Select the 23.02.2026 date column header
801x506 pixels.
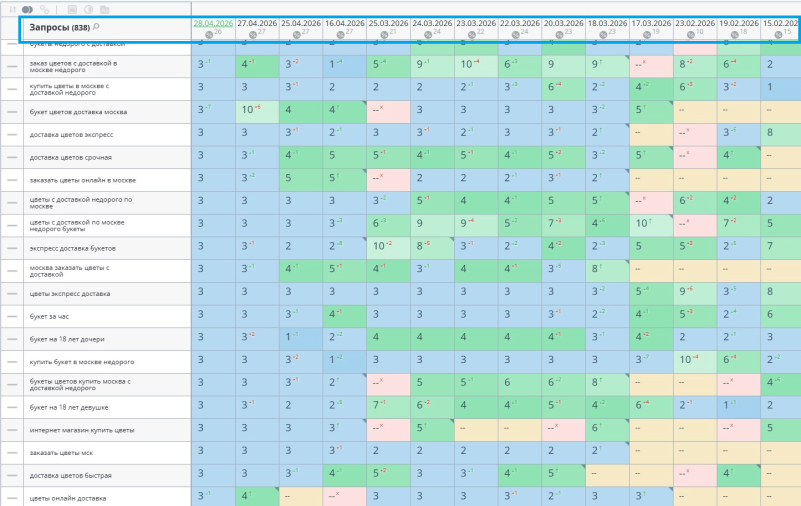pyautogui.click(x=695, y=23)
